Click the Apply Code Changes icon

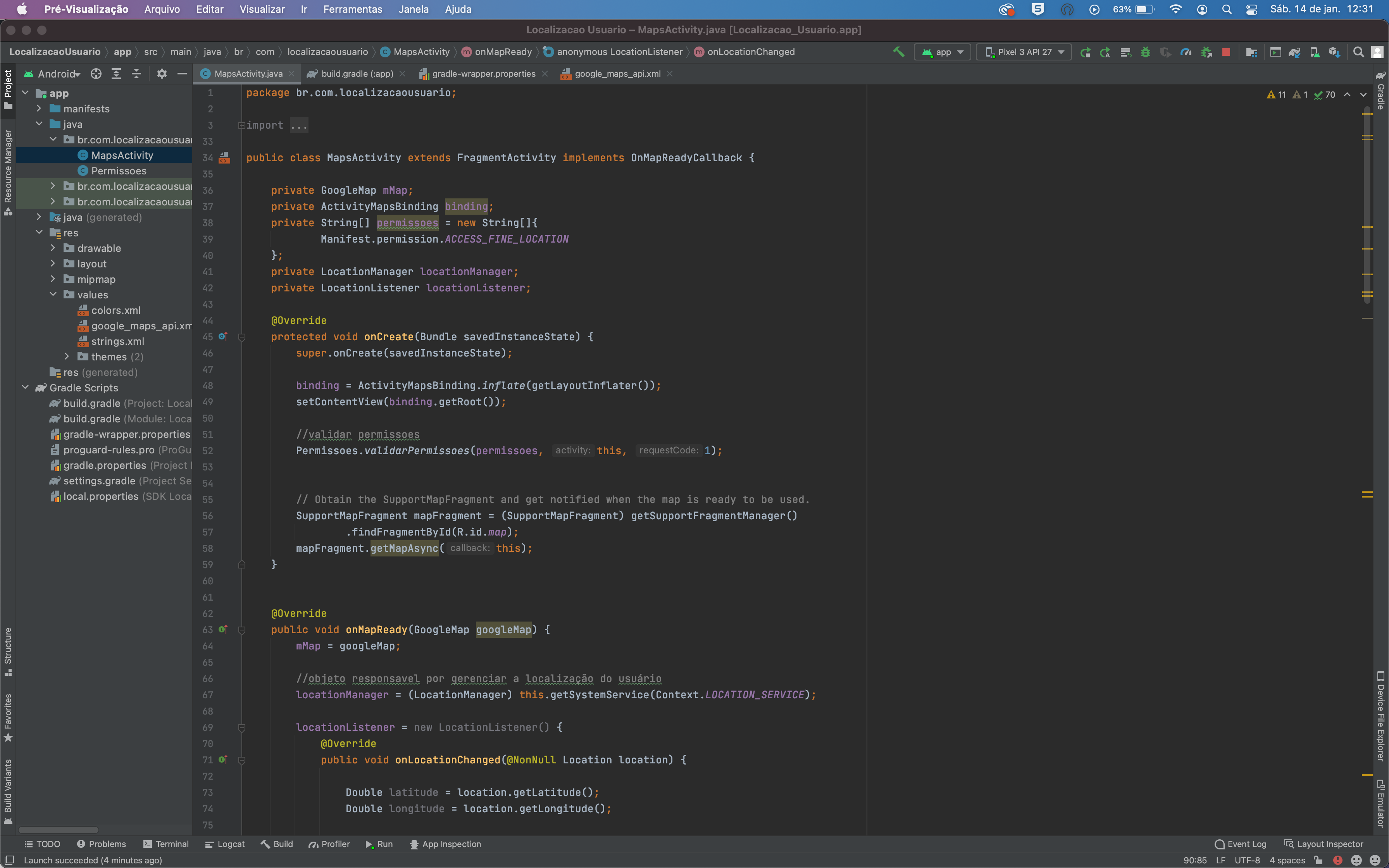[1125, 52]
